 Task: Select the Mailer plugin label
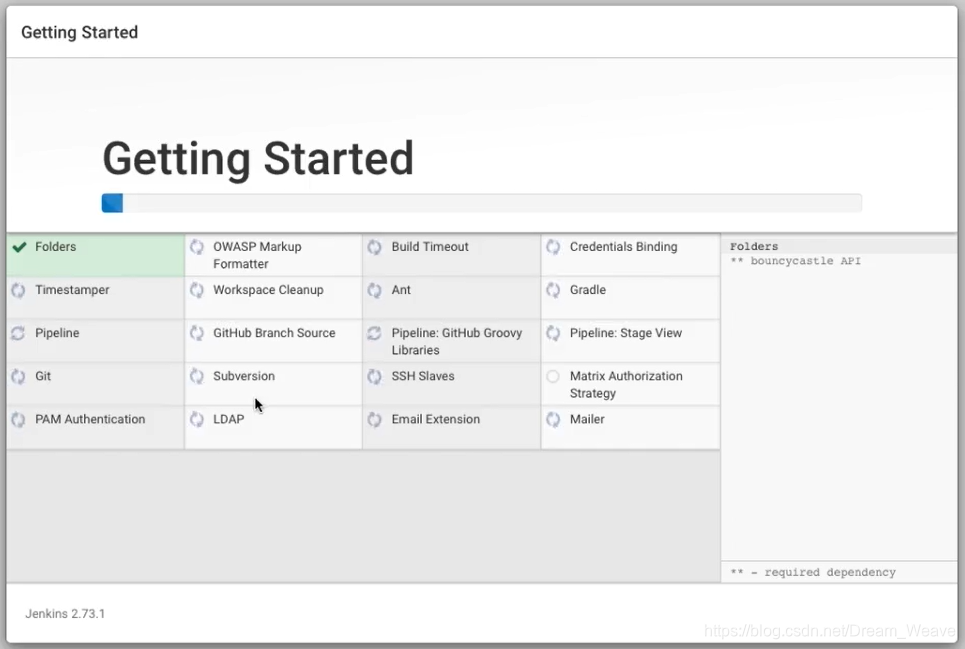pyautogui.click(x=587, y=419)
